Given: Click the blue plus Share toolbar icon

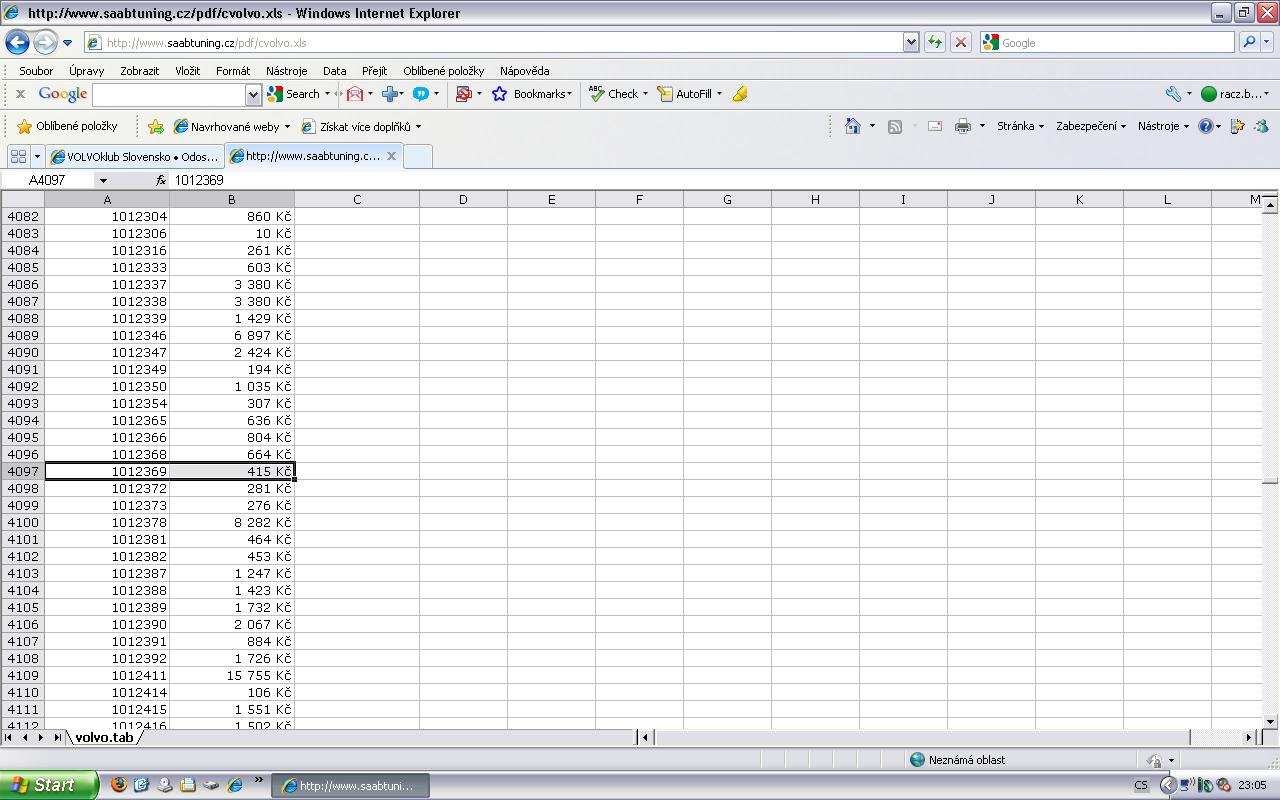Looking at the screenshot, I should click(391, 94).
